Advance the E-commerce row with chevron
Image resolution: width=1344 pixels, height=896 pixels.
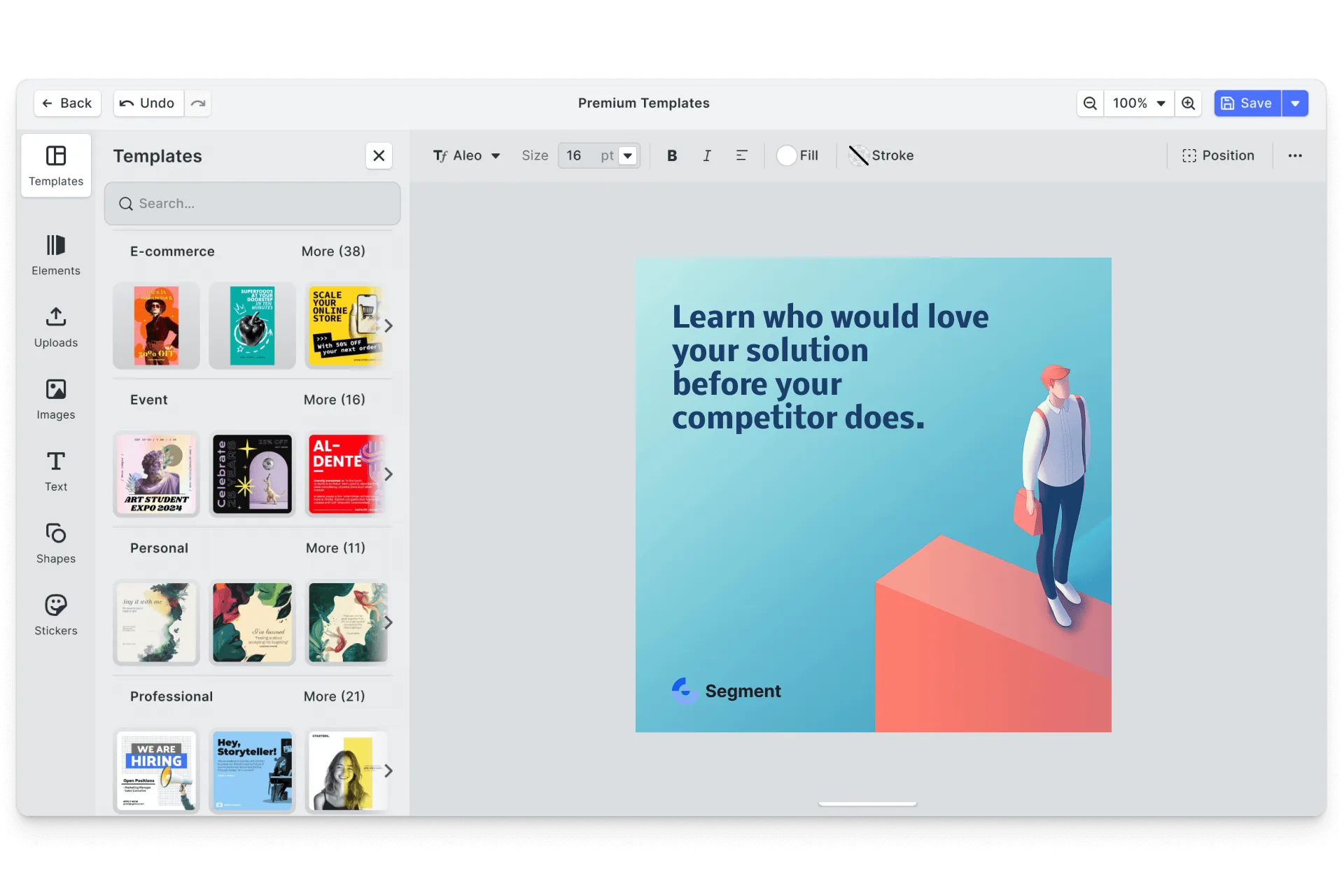click(x=388, y=326)
